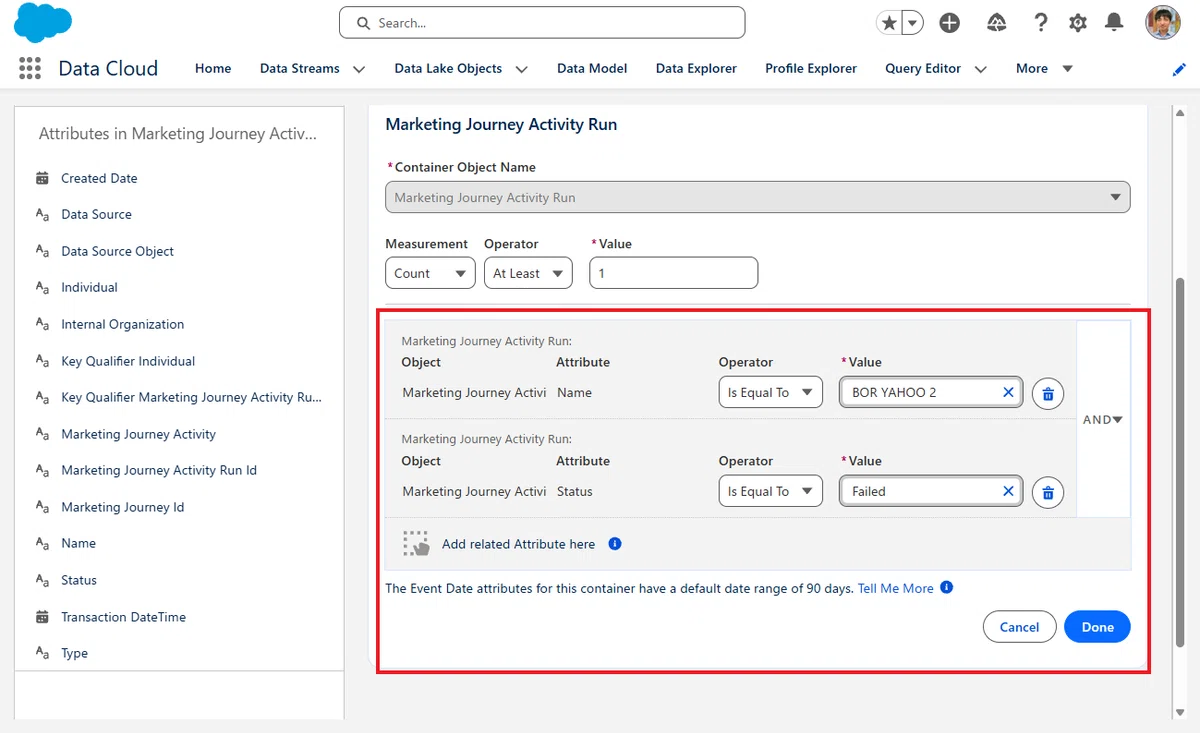1200x733 pixels.
Task: Open the Data Explorer tab
Action: (696, 68)
